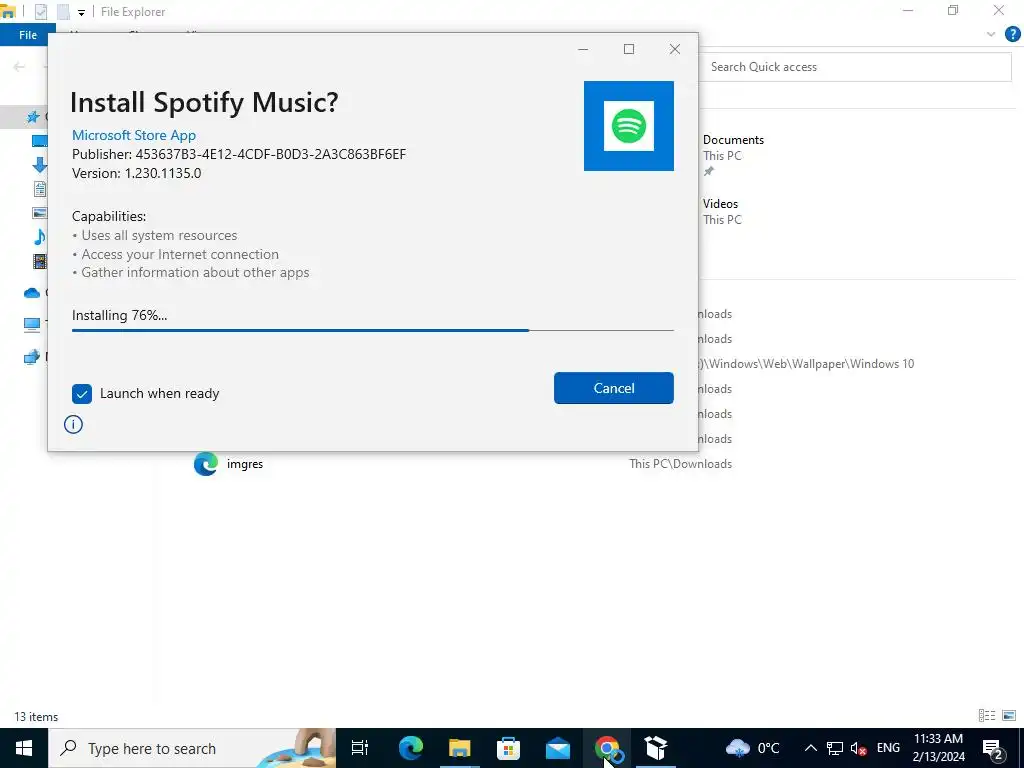Viewport: 1024px width, 768px height.
Task: Click the Search Quick access field
Action: coord(855,67)
